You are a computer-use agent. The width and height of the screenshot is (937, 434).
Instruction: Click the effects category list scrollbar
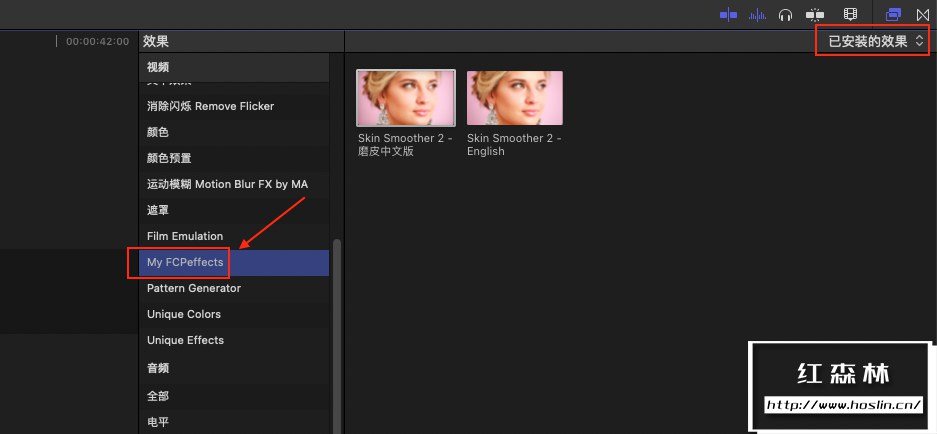coord(336,335)
